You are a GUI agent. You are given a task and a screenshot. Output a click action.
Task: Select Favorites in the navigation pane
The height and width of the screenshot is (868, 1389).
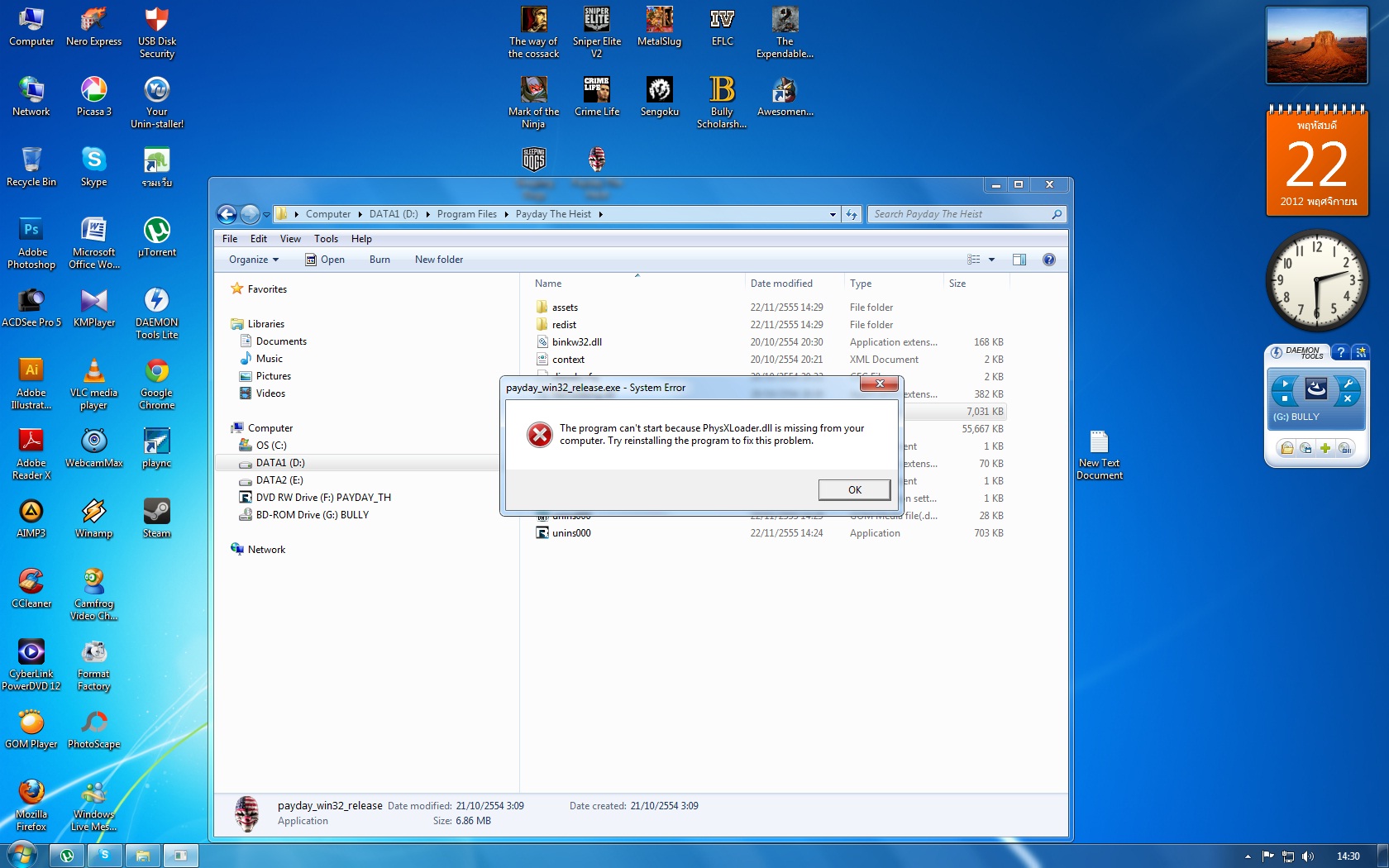pos(259,289)
